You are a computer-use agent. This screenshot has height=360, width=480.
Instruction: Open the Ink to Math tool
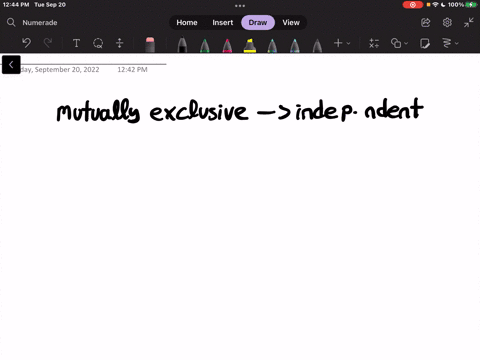tap(374, 43)
